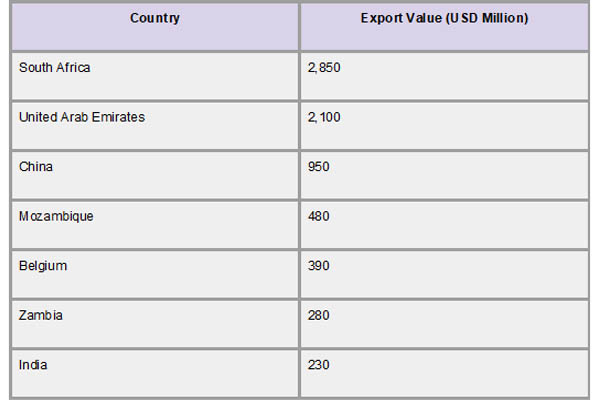Select the 2,850 export value
The width and height of the screenshot is (600, 400).
click(x=326, y=67)
